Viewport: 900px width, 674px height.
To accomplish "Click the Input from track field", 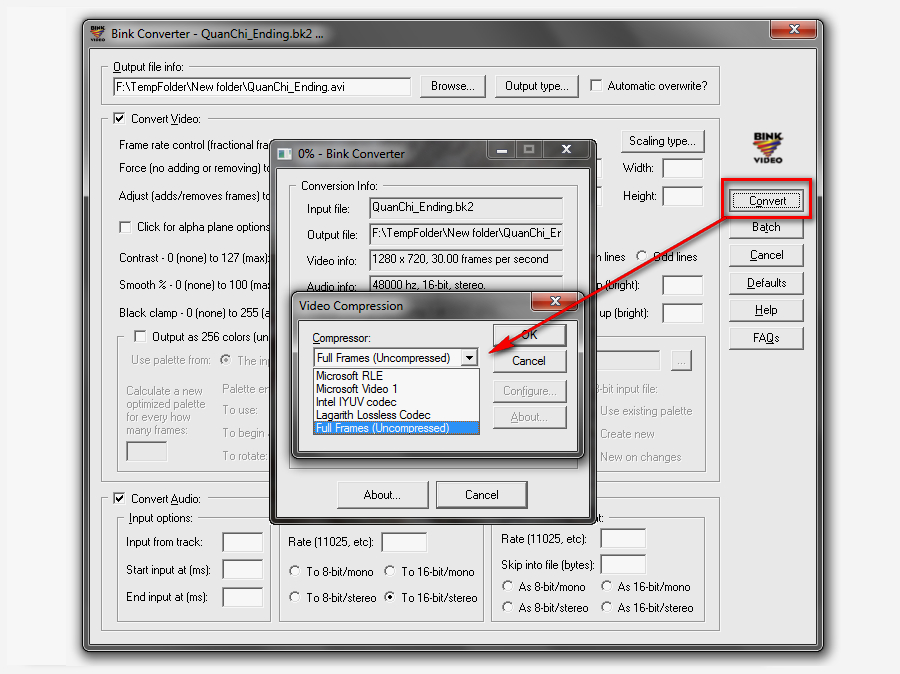I will pos(243,542).
